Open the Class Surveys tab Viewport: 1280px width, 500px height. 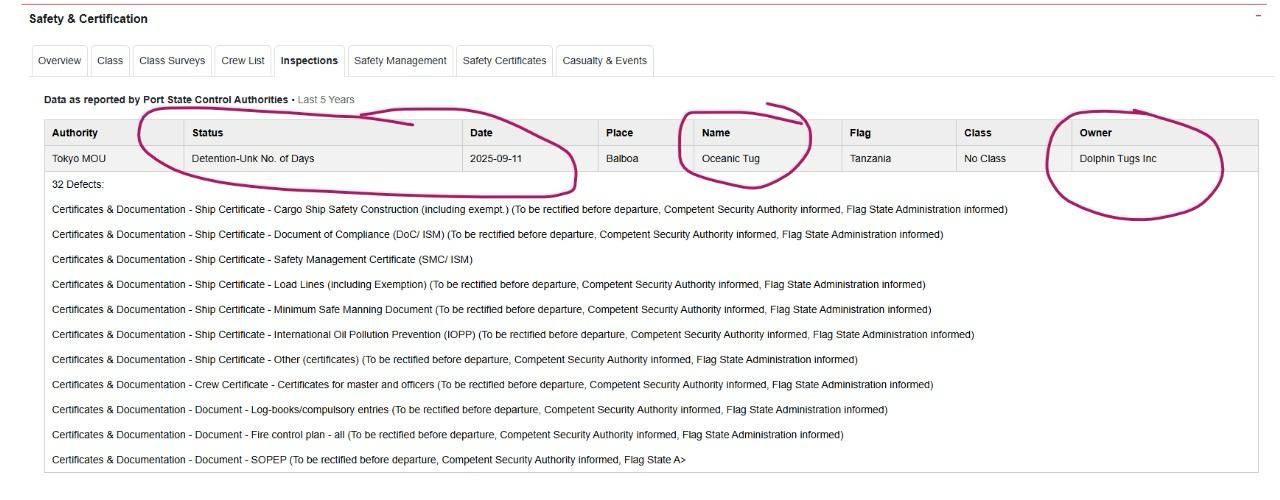172,61
